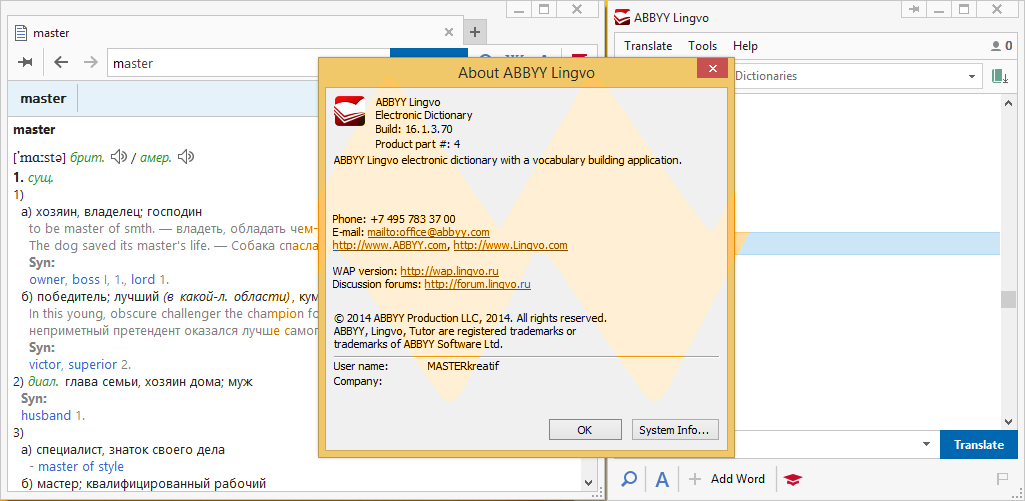Image resolution: width=1025 pixels, height=501 pixels.
Task: Play the British pronunciation speaker icon
Action: click(x=118, y=157)
